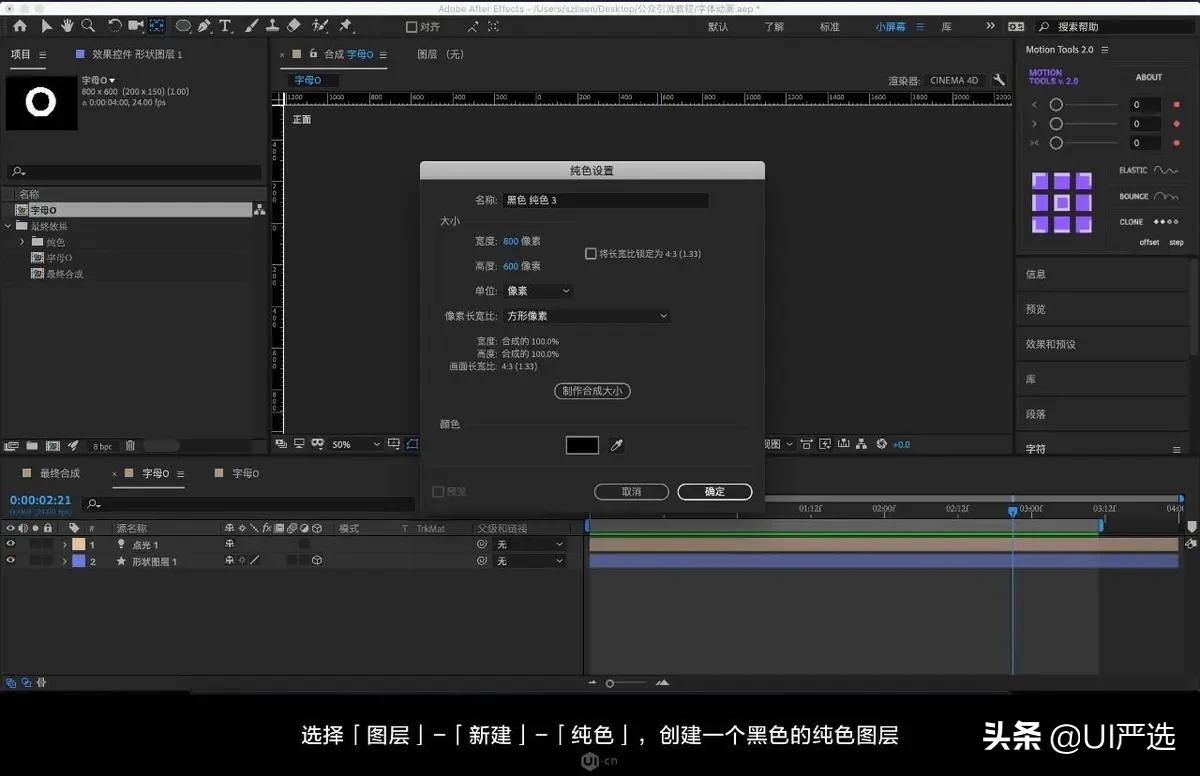Open the 小屏幕 workspace menu item
Viewport: 1200px width, 776px height.
pyautogui.click(x=891, y=26)
